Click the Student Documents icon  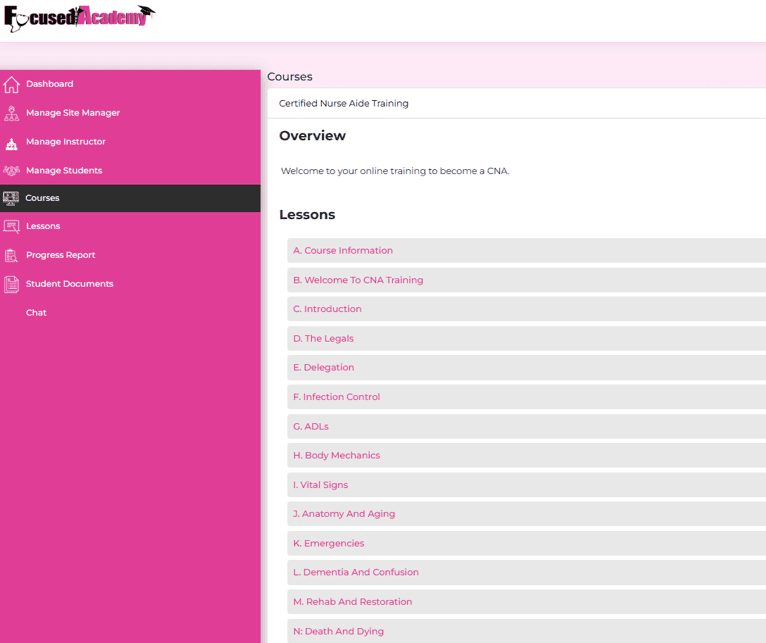[11, 285]
